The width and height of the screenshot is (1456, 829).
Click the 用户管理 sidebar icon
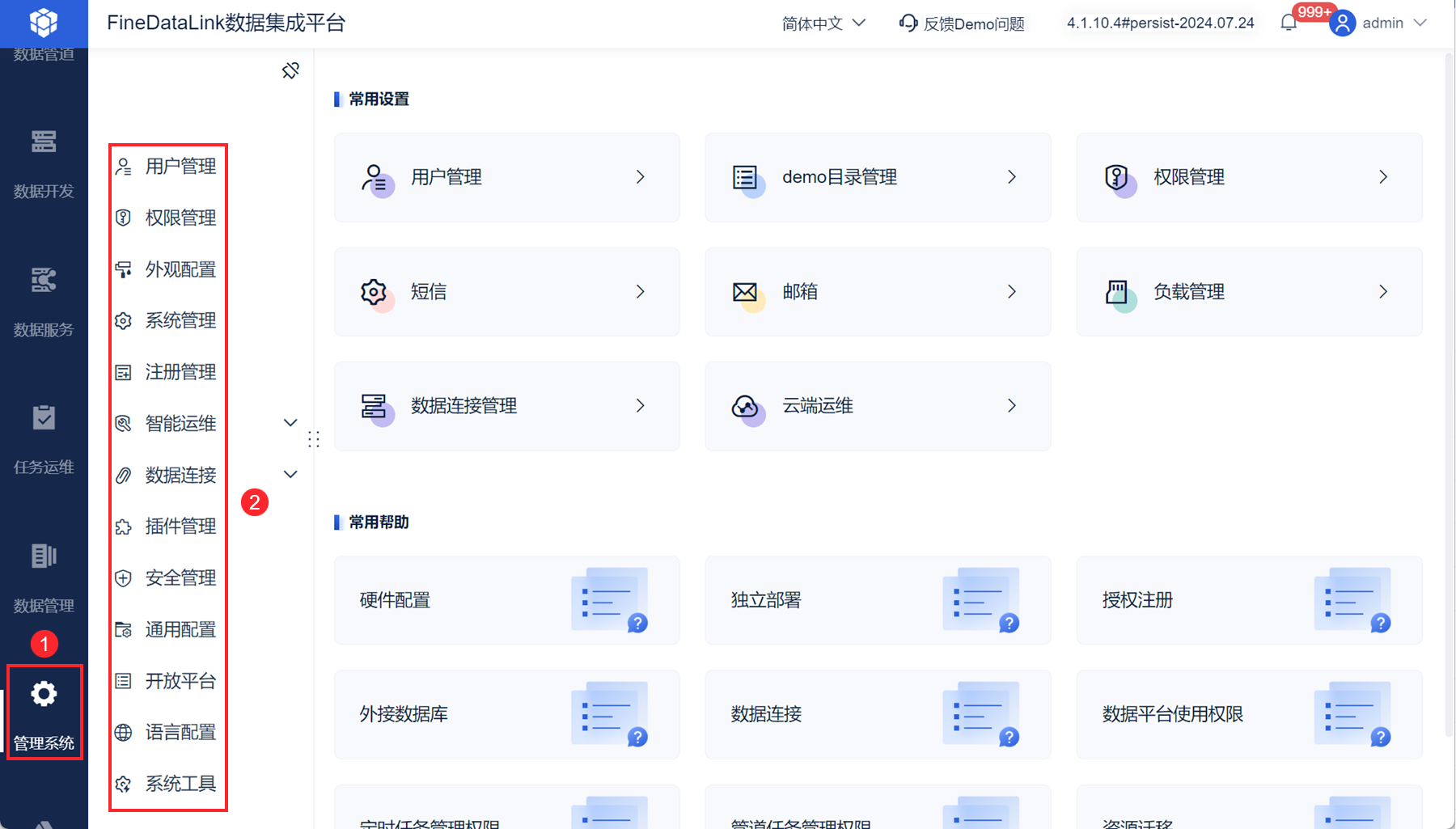click(x=123, y=167)
